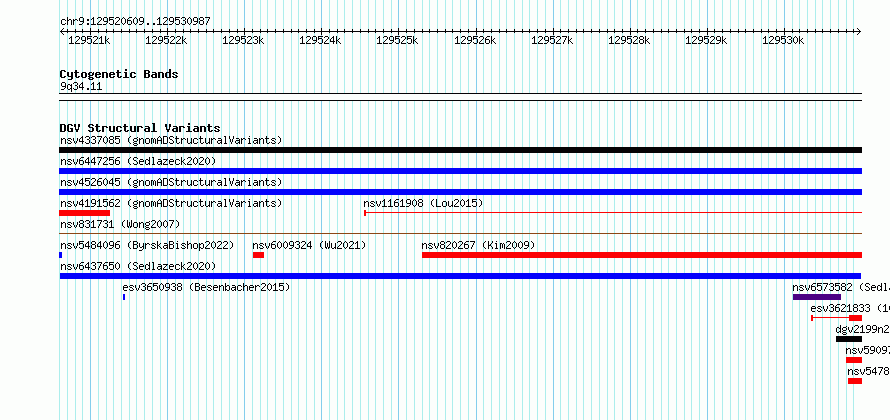Click the 9q34.11 band label
The image size is (890, 420).
pyautogui.click(x=81, y=87)
